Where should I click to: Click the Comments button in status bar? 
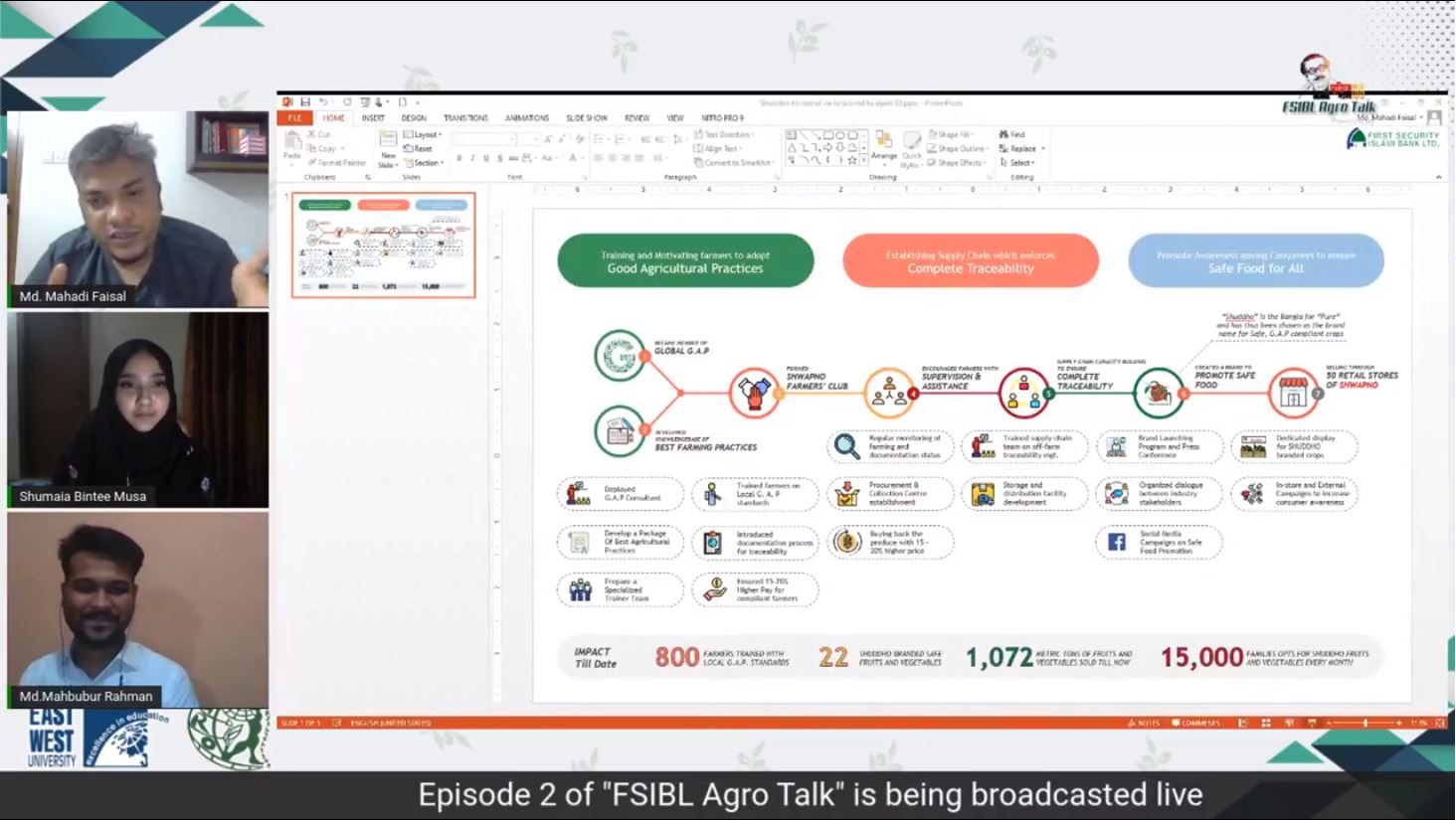coord(1196,723)
